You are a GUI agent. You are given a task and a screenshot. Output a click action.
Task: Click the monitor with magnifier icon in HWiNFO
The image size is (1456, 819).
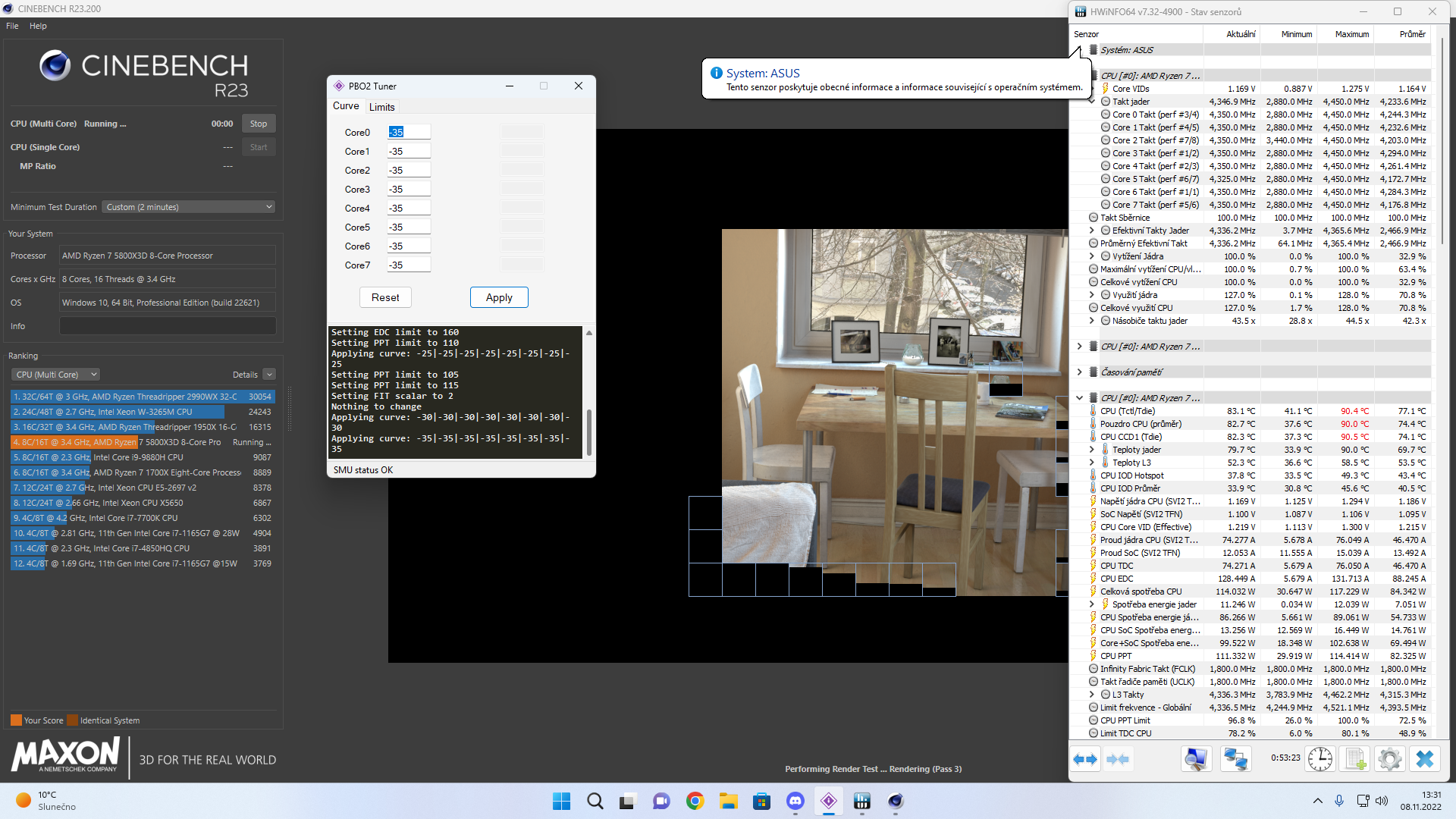[x=1196, y=759]
